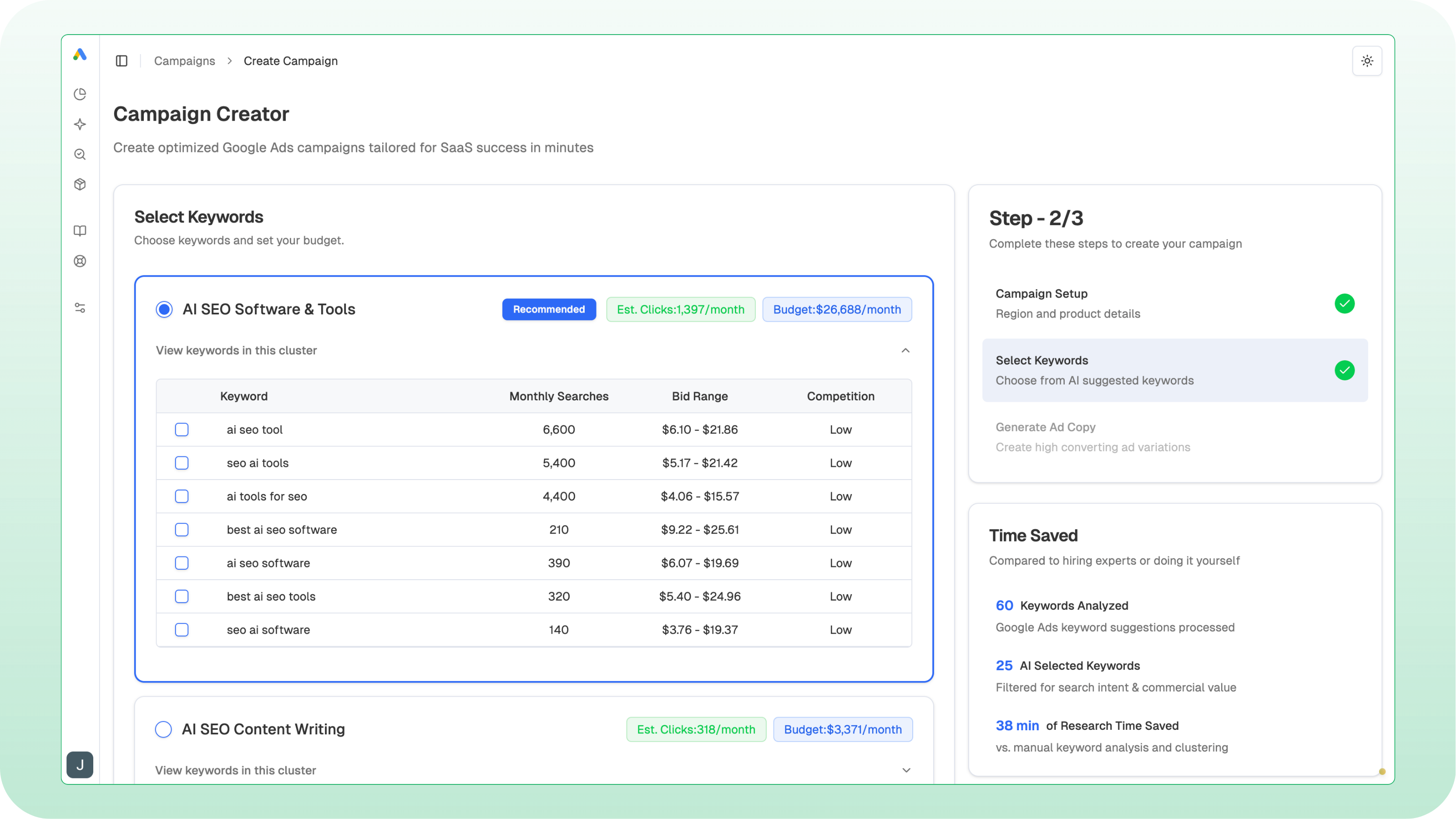
Task: Open the cube package icon in sidebar
Action: (x=80, y=184)
